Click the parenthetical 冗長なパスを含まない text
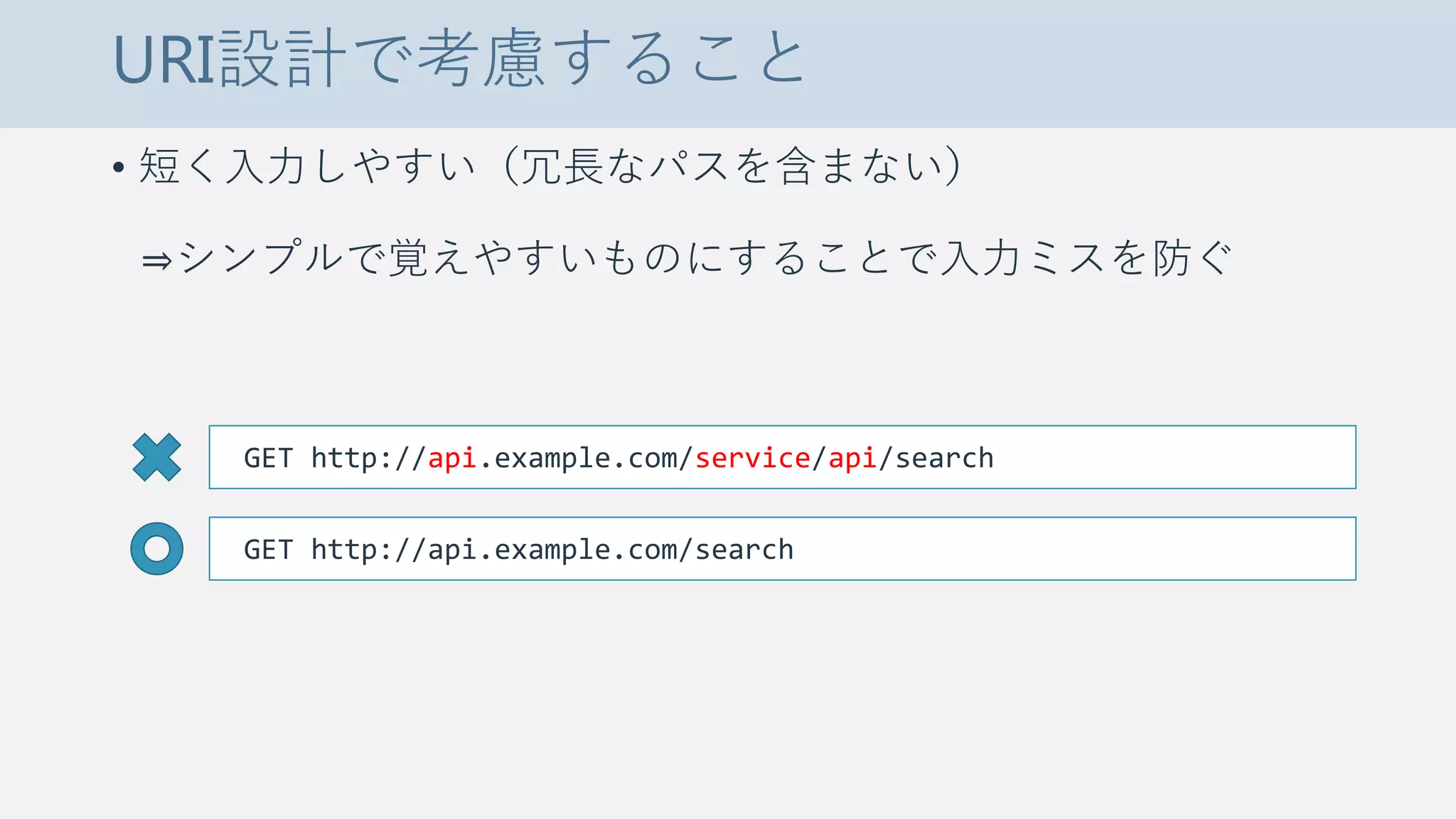 click(x=731, y=166)
